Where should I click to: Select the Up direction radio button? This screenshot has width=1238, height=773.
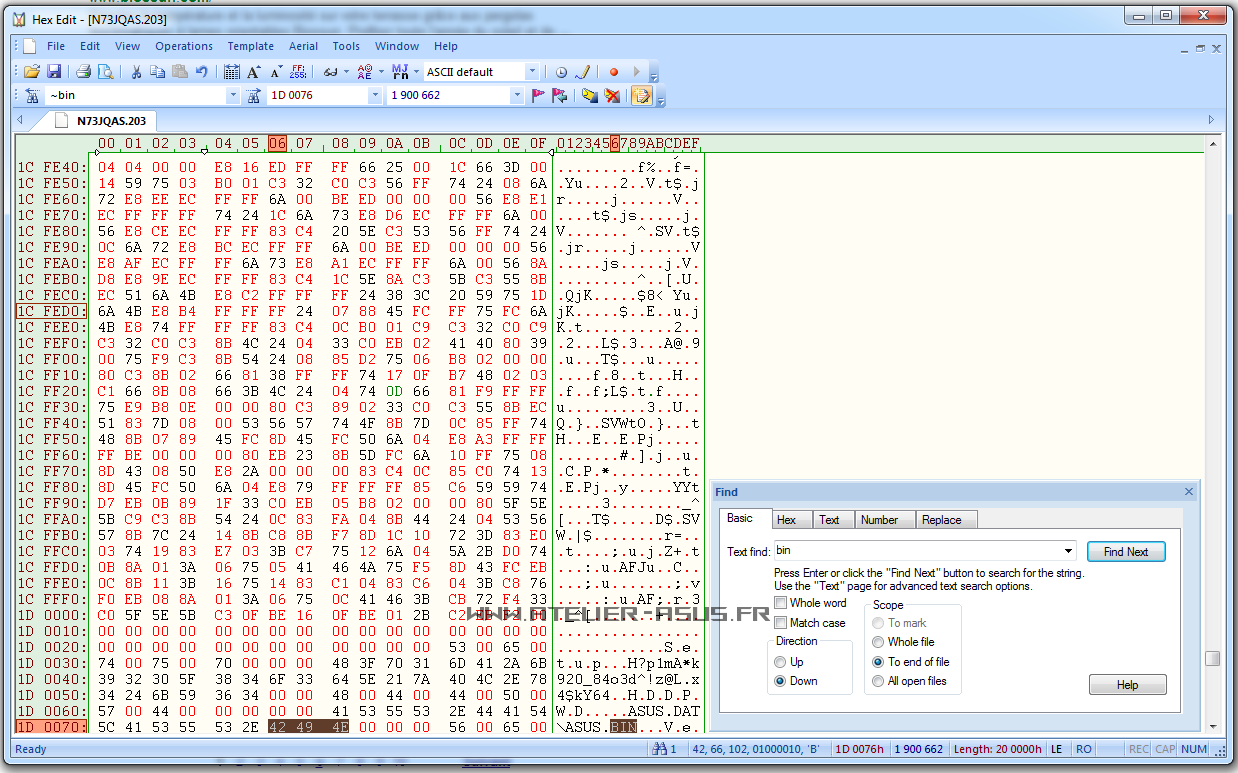pyautogui.click(x=780, y=662)
